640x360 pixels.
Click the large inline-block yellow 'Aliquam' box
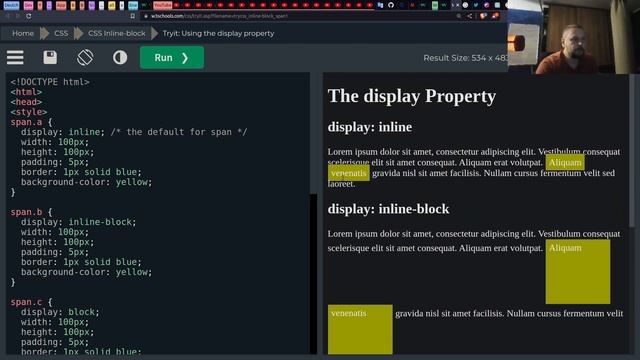click(x=578, y=271)
